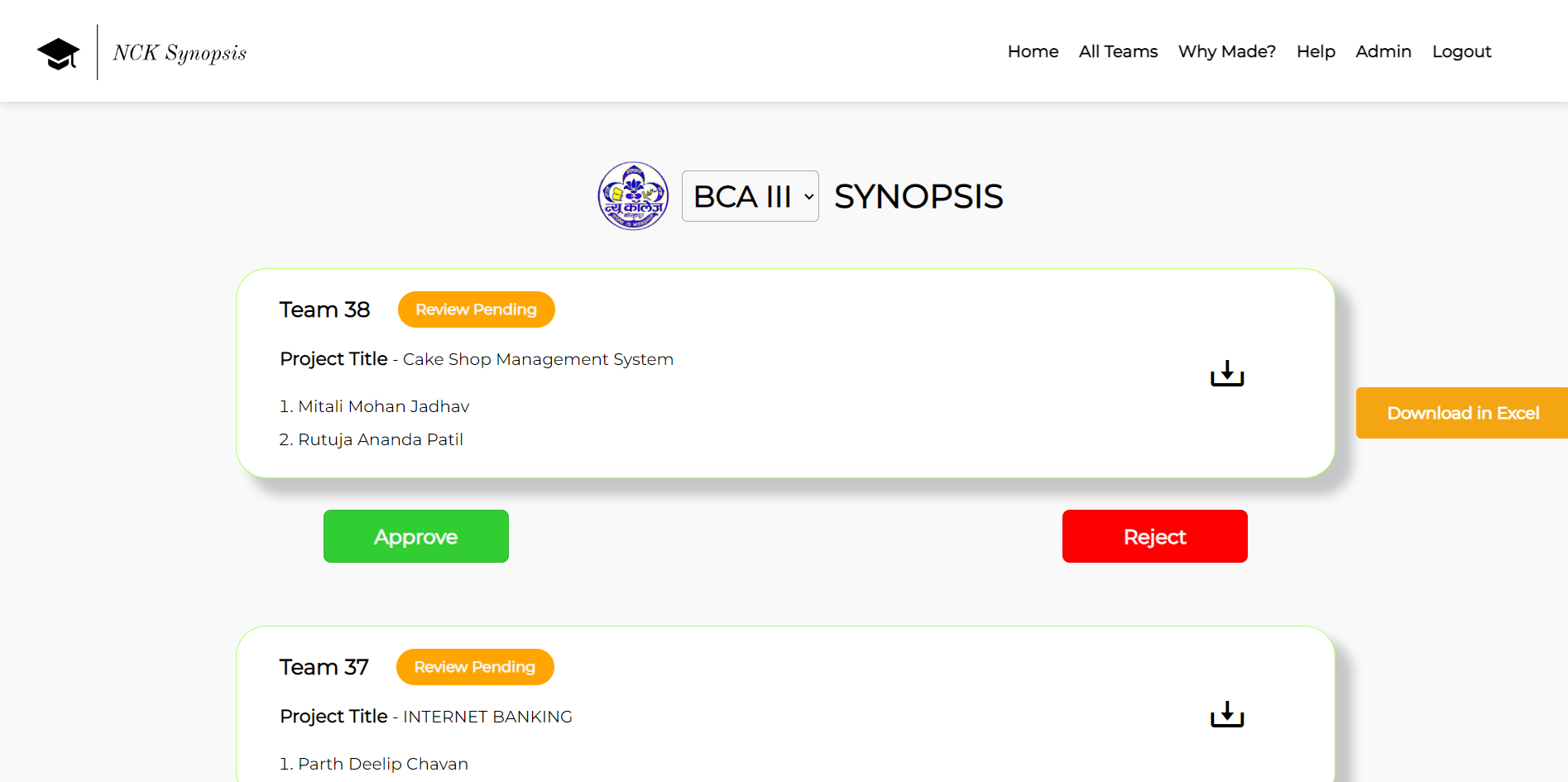Navigate to the All Teams page
Screen dimensions: 1568x782
[x=1118, y=51]
